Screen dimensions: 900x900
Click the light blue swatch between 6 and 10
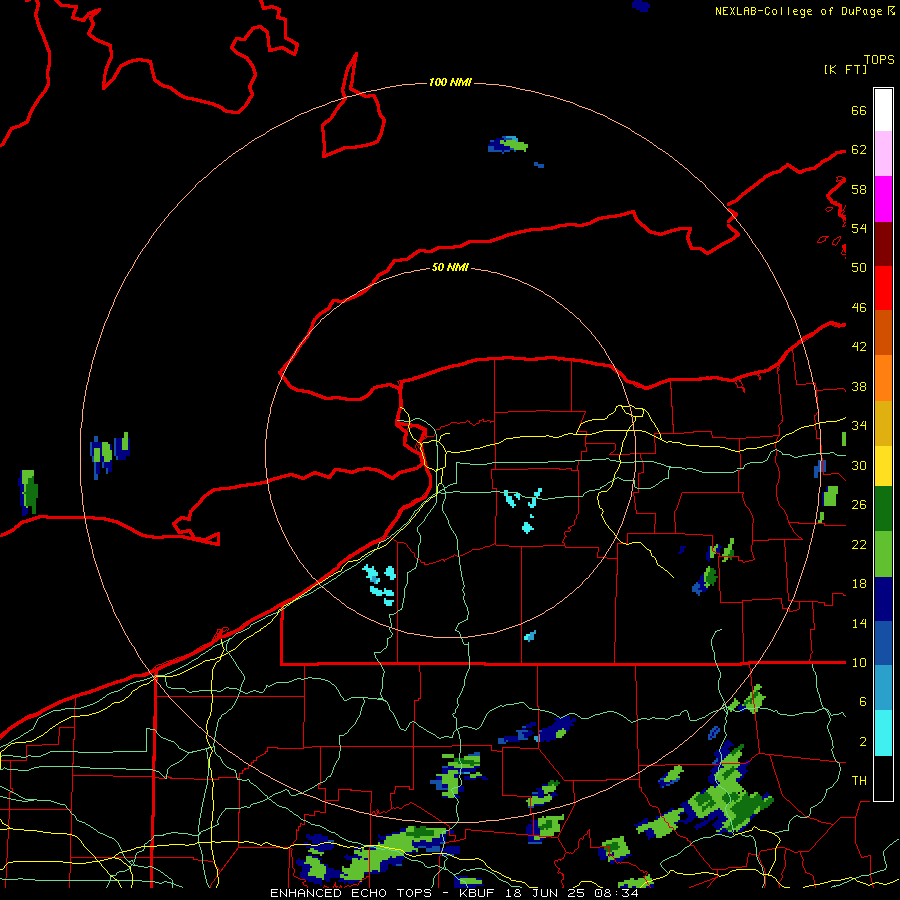tap(883, 688)
